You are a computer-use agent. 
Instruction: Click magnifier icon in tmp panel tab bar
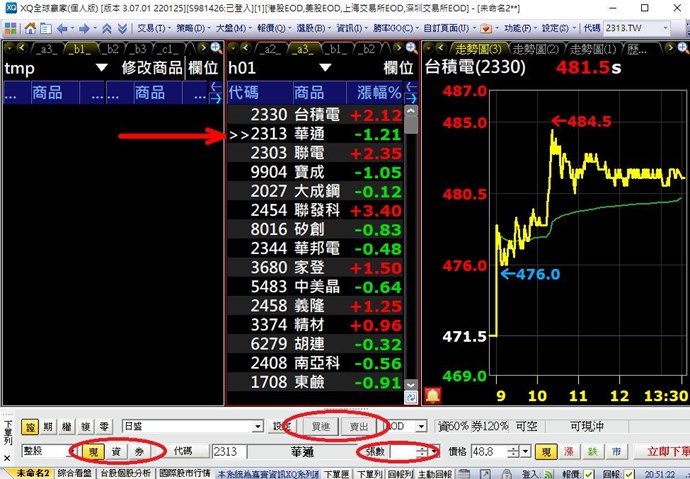click(216, 48)
